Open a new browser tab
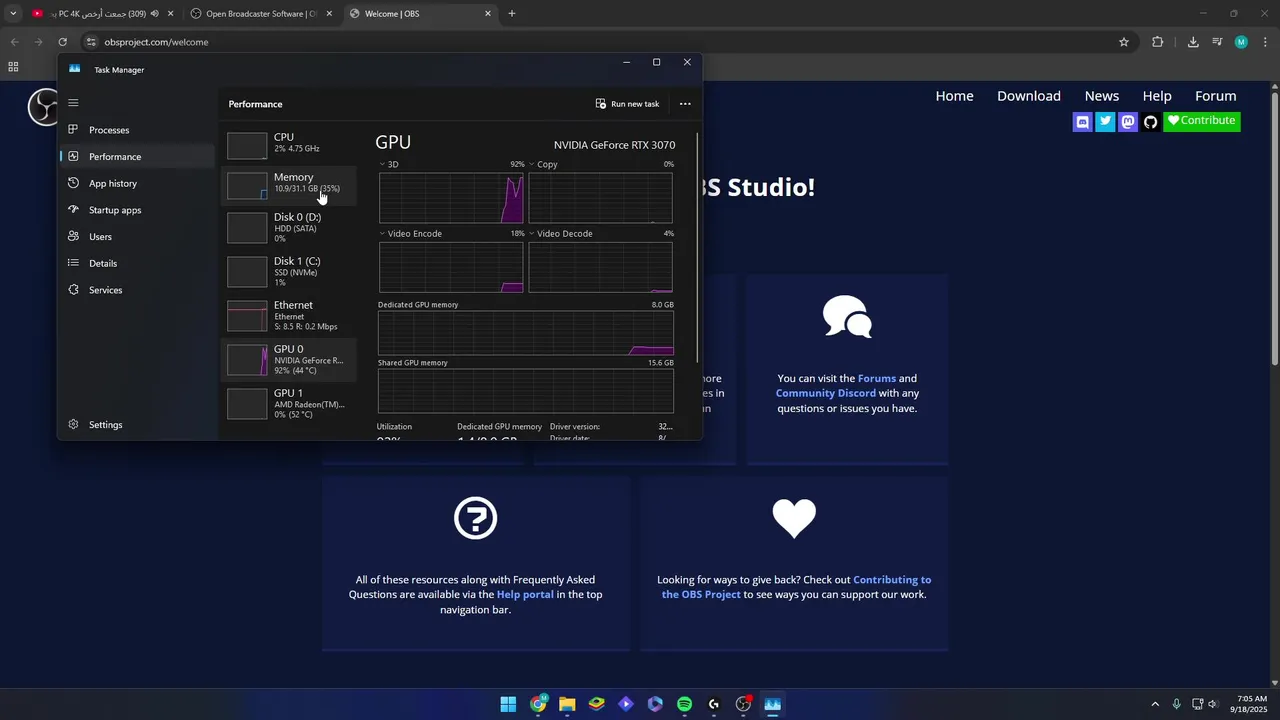This screenshot has height=720, width=1280. pos(512,14)
